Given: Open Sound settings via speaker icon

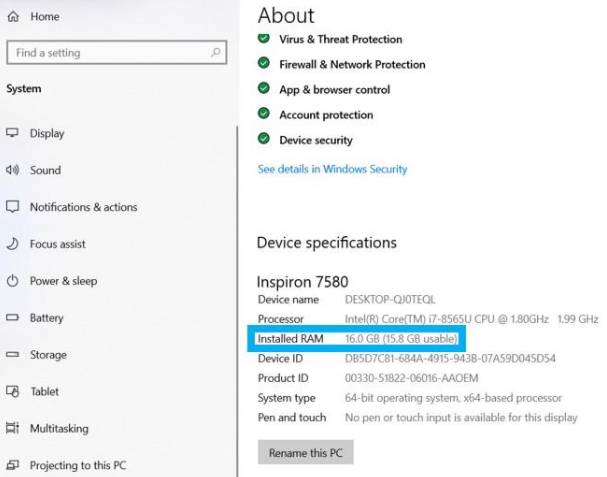Looking at the screenshot, I should (x=13, y=170).
